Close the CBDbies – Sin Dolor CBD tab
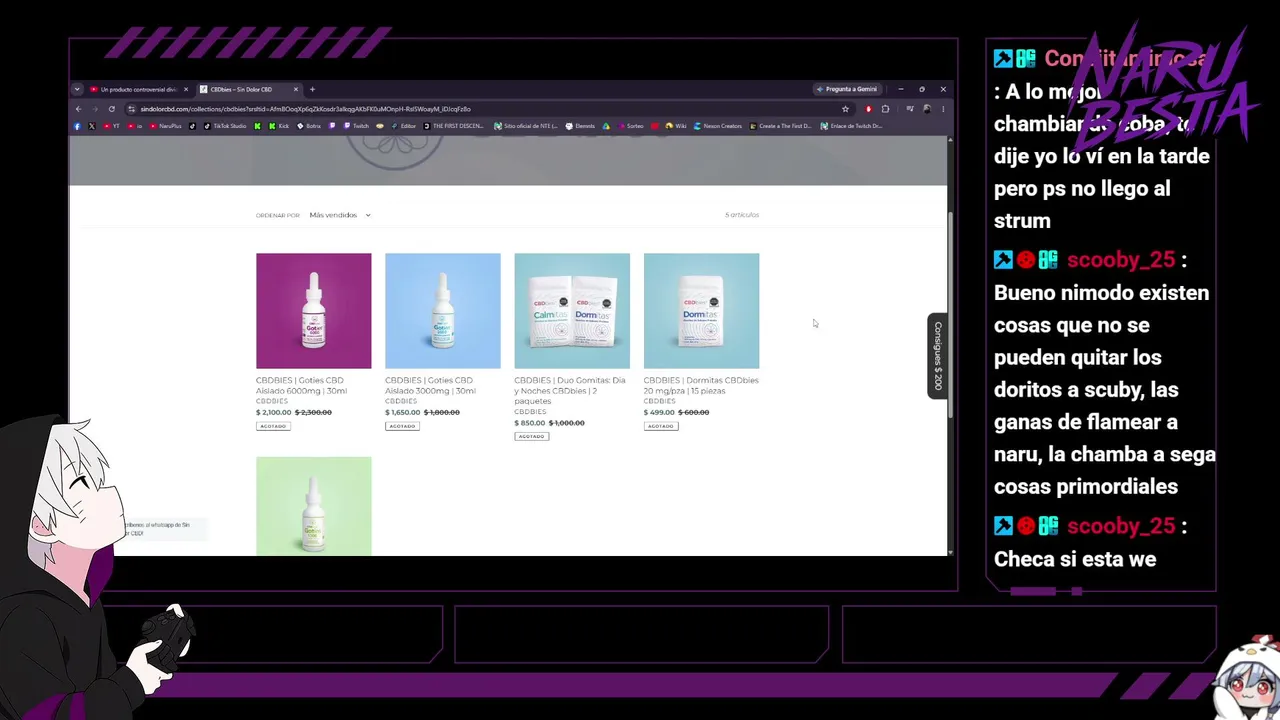 (x=295, y=89)
